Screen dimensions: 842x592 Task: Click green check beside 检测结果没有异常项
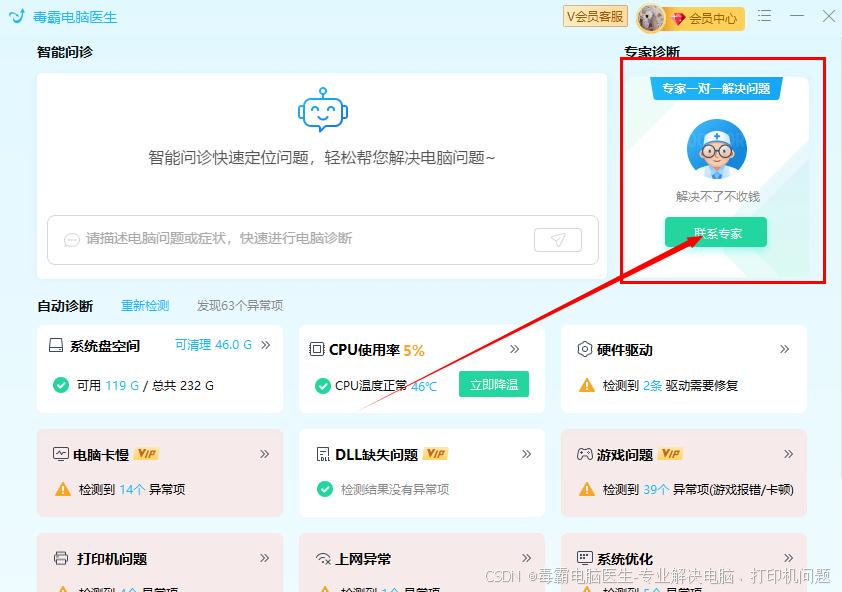tap(324, 489)
